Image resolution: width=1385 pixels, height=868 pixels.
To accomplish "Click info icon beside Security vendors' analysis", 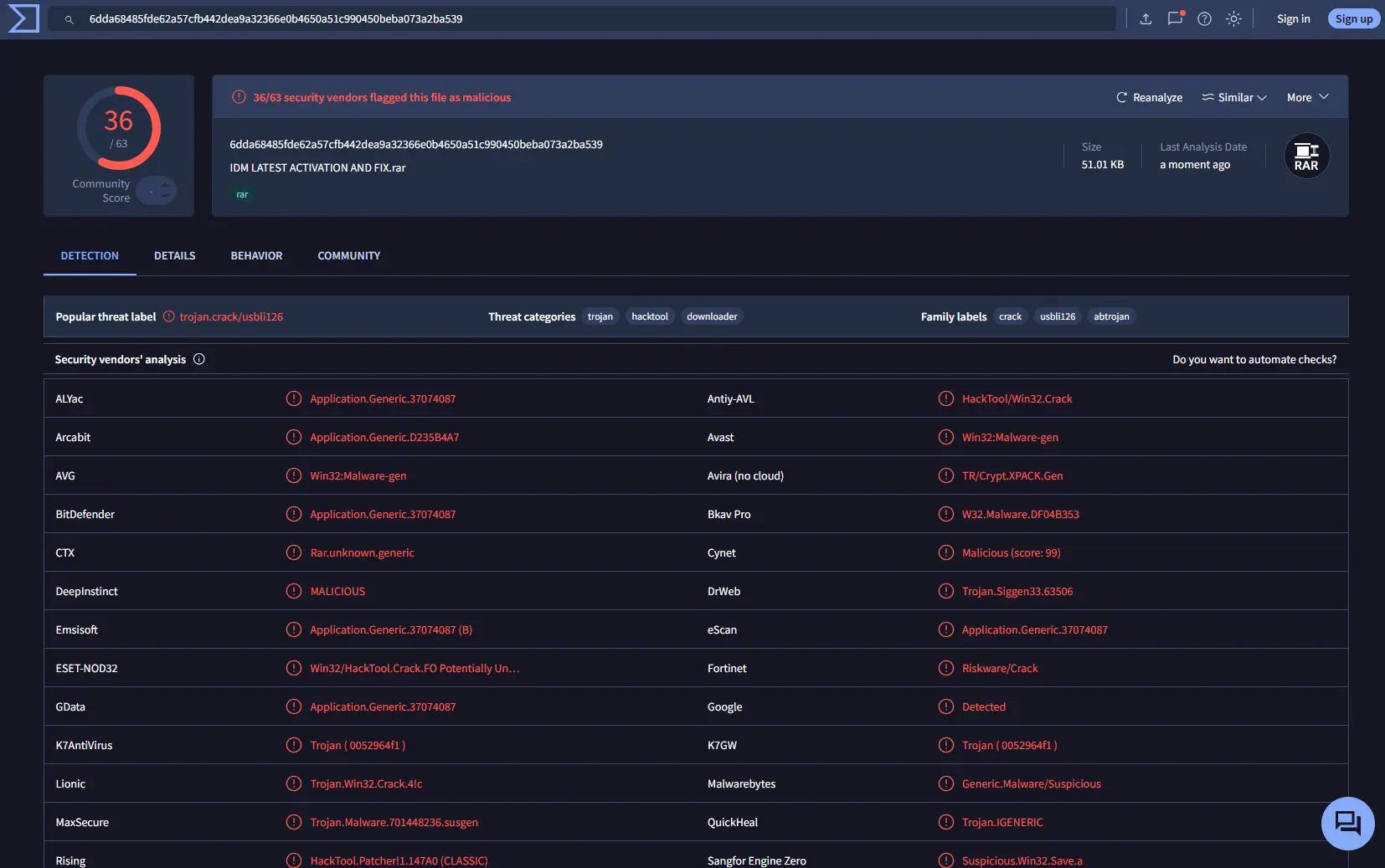I will tap(199, 359).
